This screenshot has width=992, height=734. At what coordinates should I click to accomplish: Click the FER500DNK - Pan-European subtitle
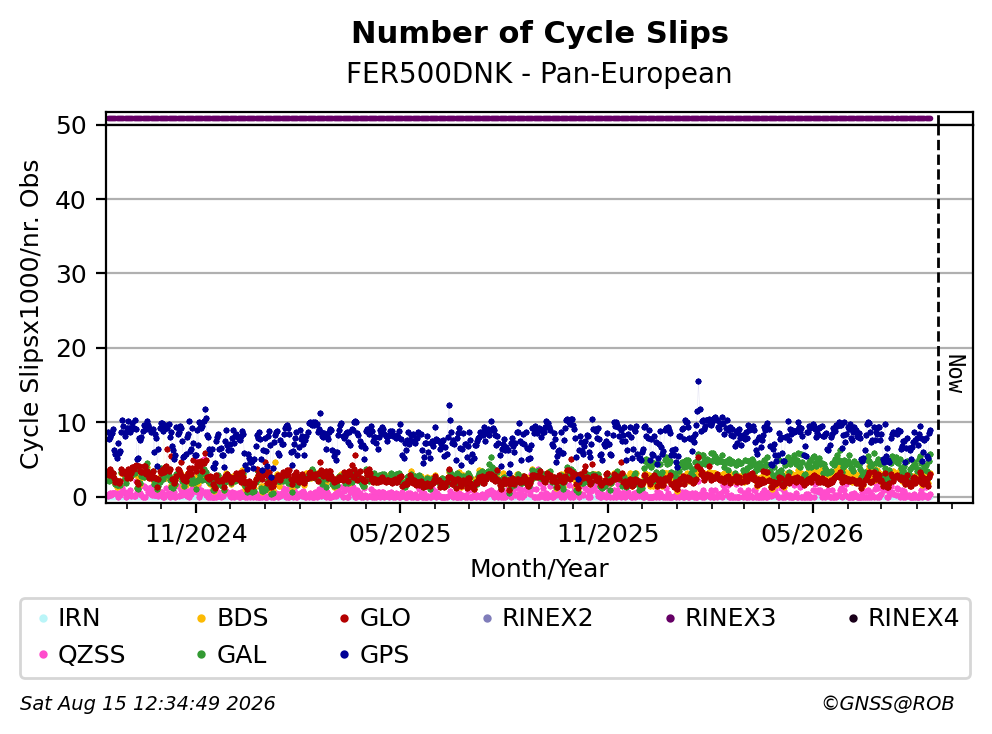(x=539, y=73)
